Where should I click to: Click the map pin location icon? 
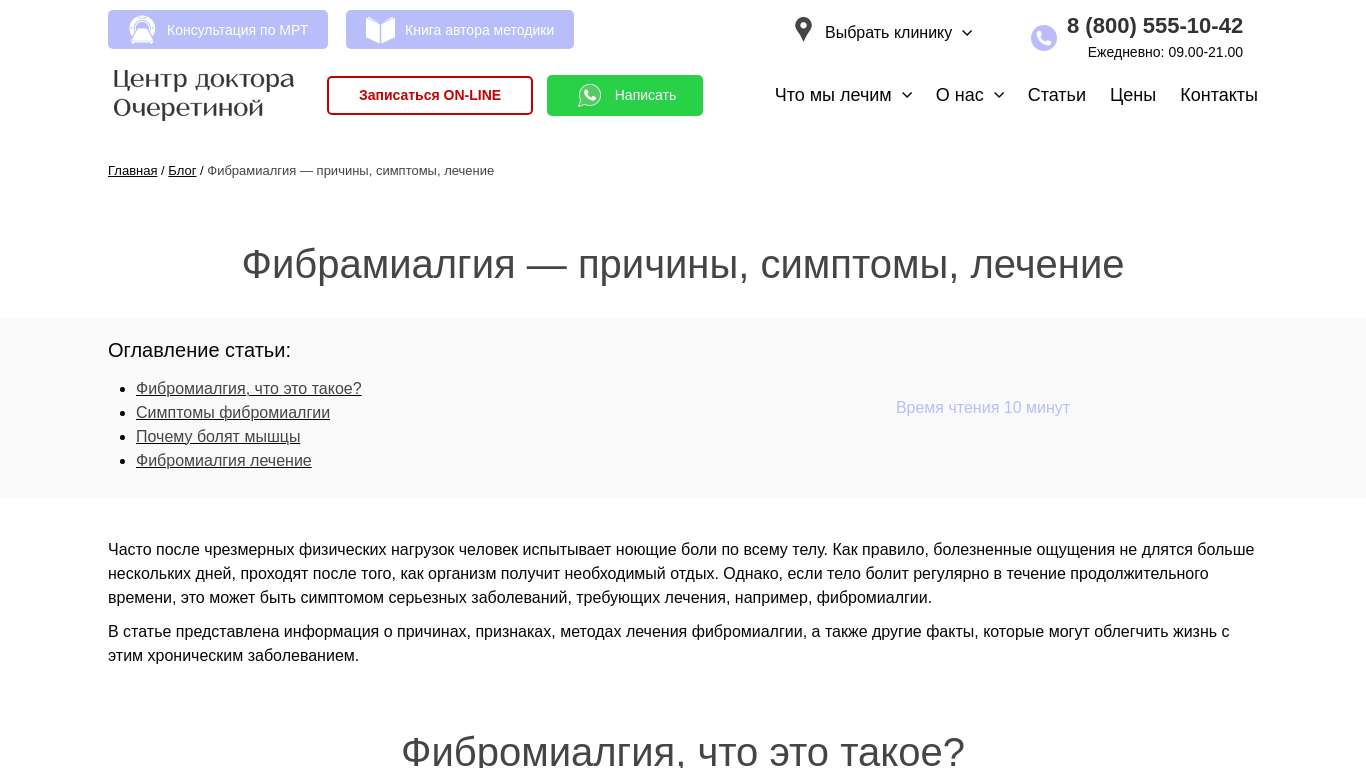[x=803, y=30]
